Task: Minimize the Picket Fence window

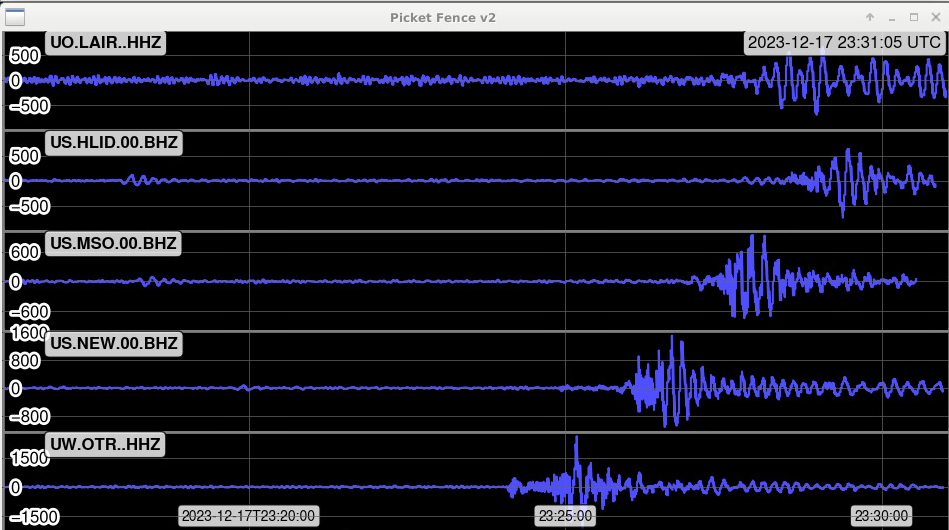Action: coord(892,17)
